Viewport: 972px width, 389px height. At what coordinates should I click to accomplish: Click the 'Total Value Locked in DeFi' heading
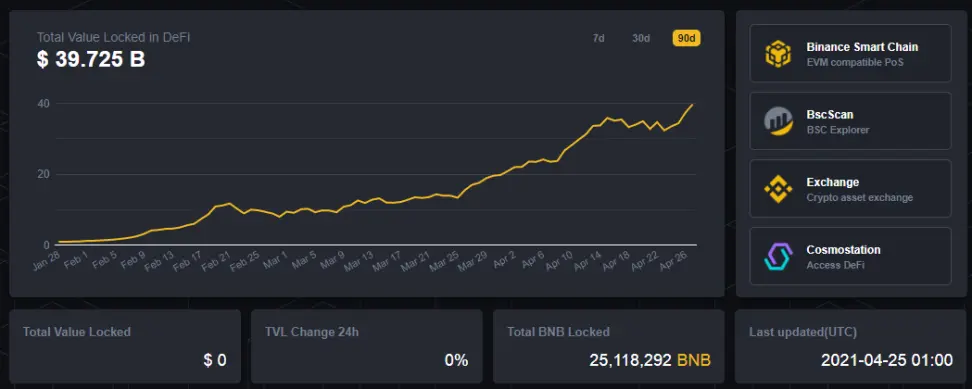pyautogui.click(x=113, y=37)
